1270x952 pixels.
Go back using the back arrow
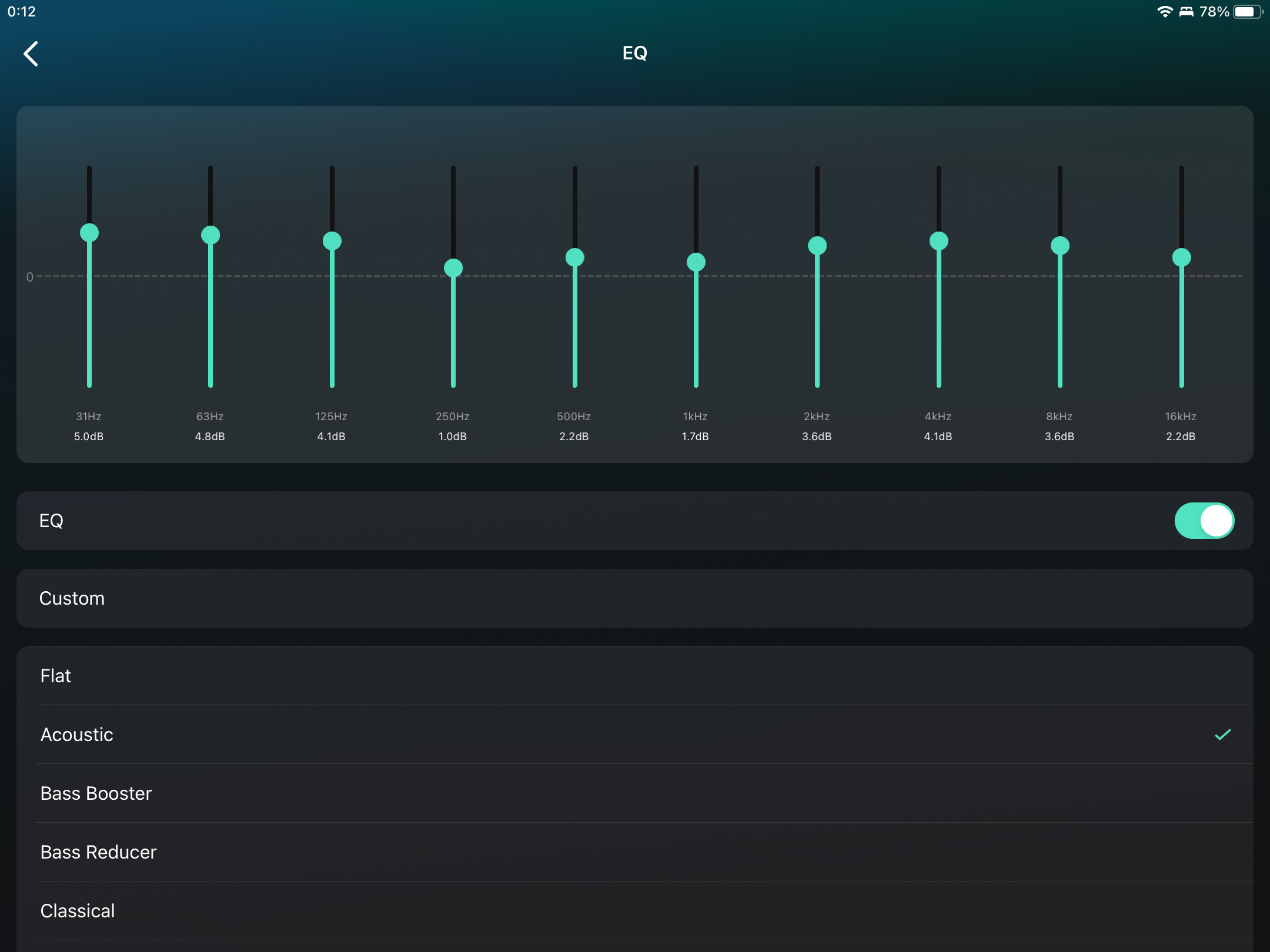point(31,53)
